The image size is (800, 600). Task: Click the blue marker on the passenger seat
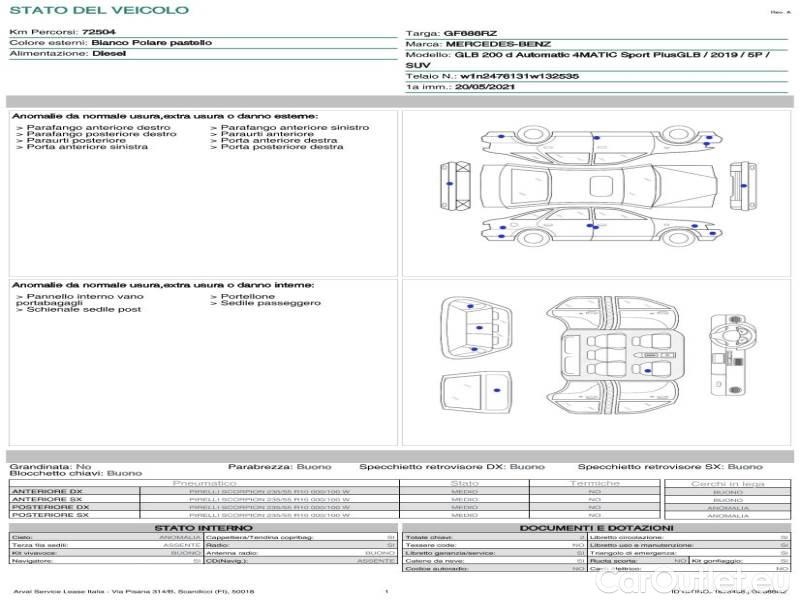647,371
